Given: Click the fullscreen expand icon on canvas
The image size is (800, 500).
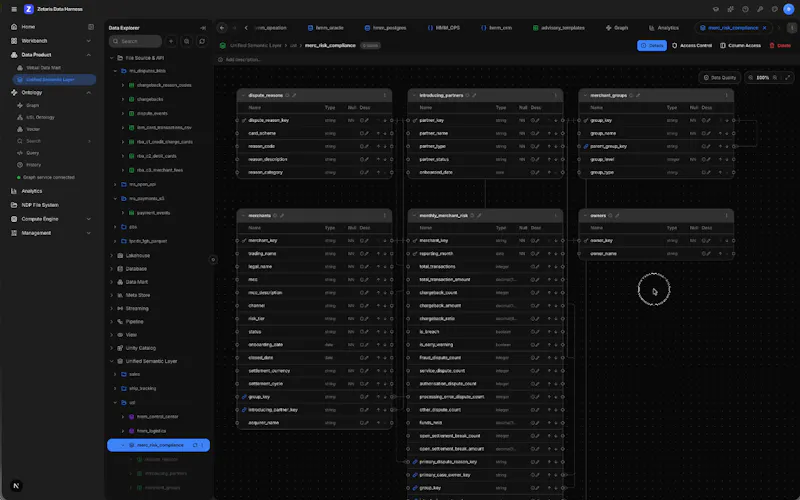Looking at the screenshot, I should point(788,78).
